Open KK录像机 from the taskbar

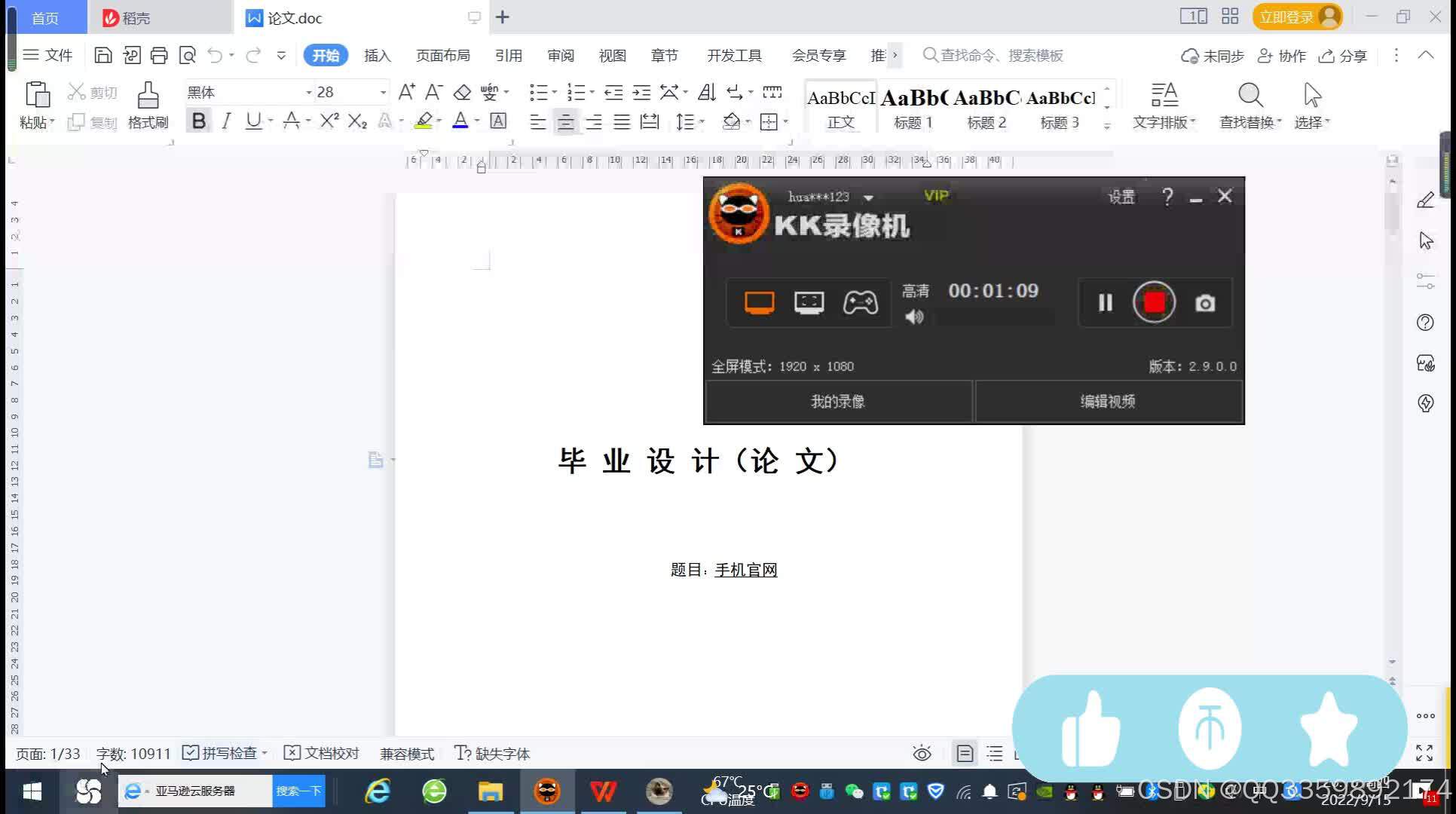point(547,791)
